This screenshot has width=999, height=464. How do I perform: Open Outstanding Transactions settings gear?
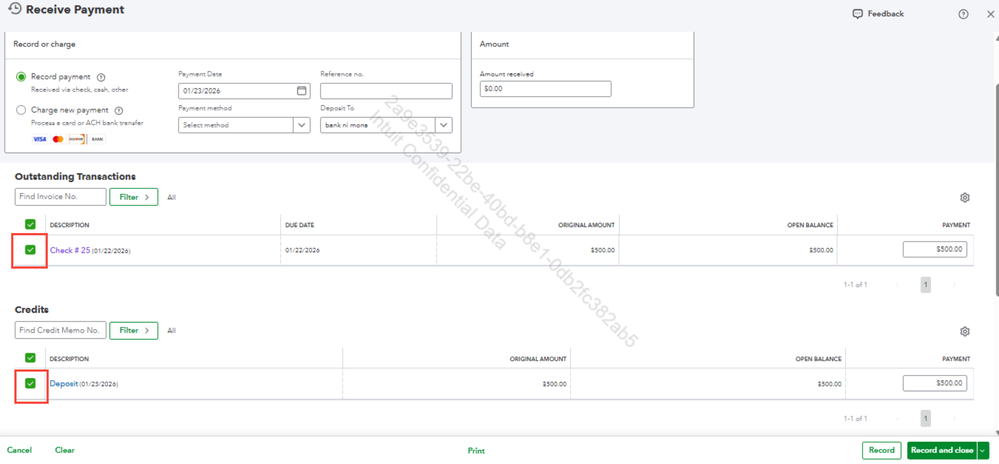tap(965, 198)
